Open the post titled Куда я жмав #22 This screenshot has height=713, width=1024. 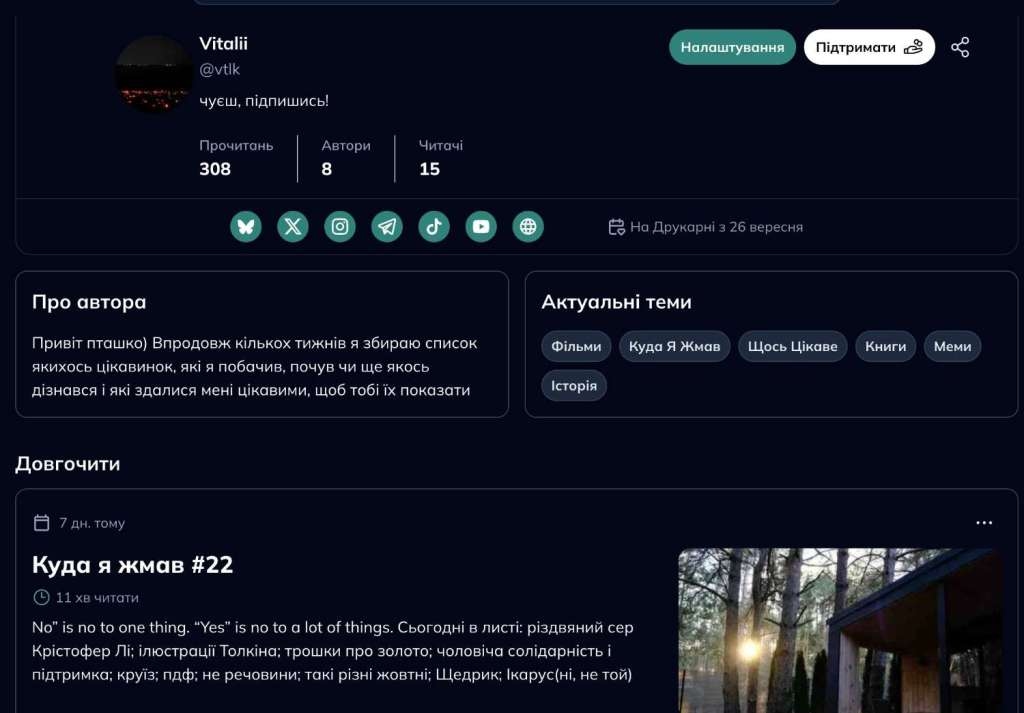[133, 565]
